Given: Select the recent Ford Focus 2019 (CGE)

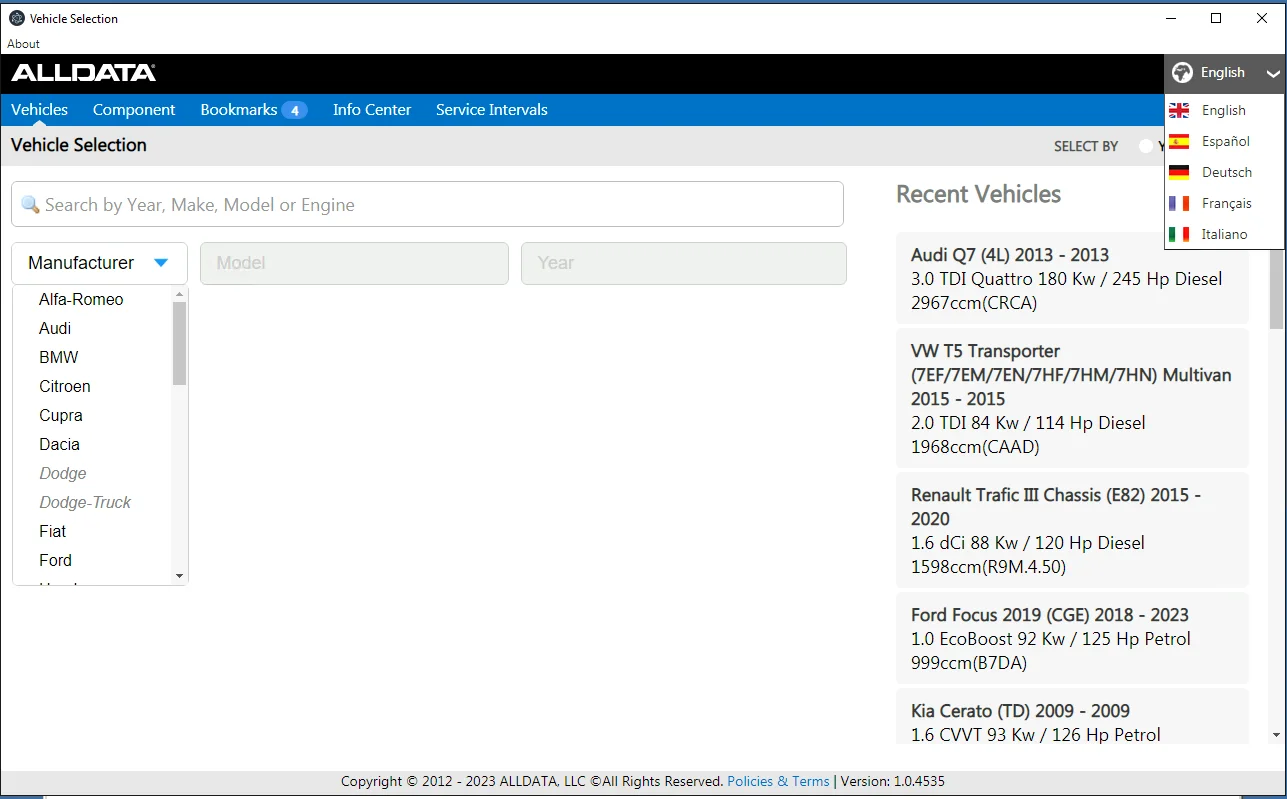Looking at the screenshot, I should [x=1072, y=639].
